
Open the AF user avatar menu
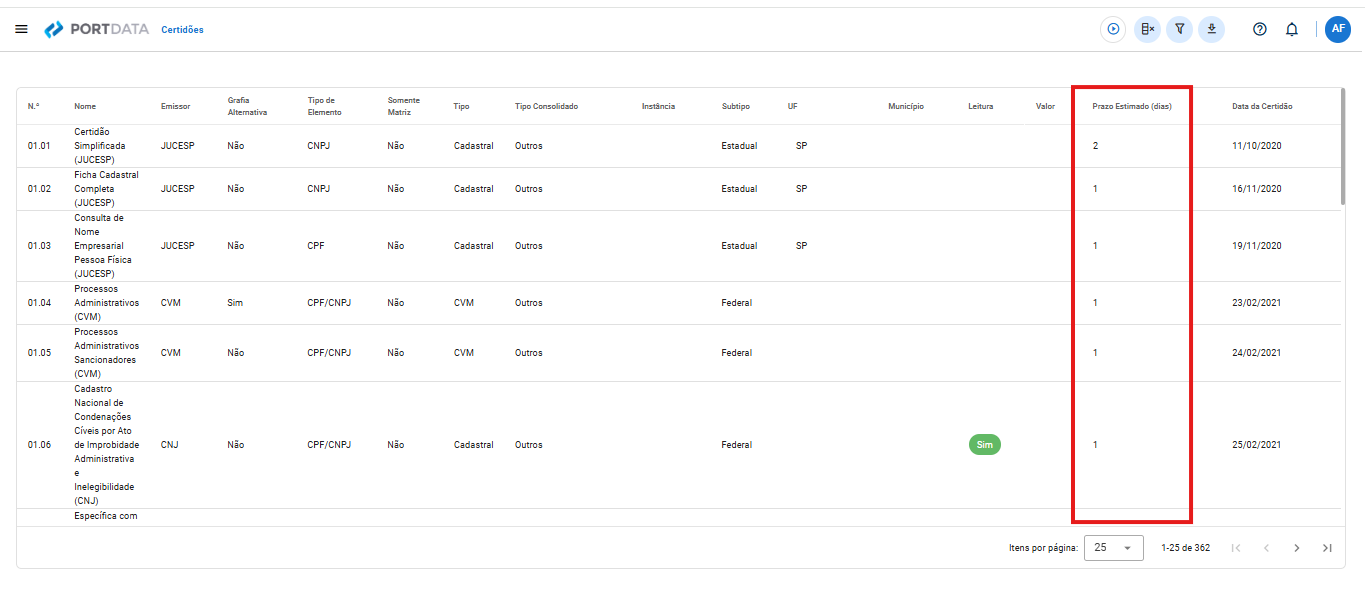pyautogui.click(x=1338, y=29)
